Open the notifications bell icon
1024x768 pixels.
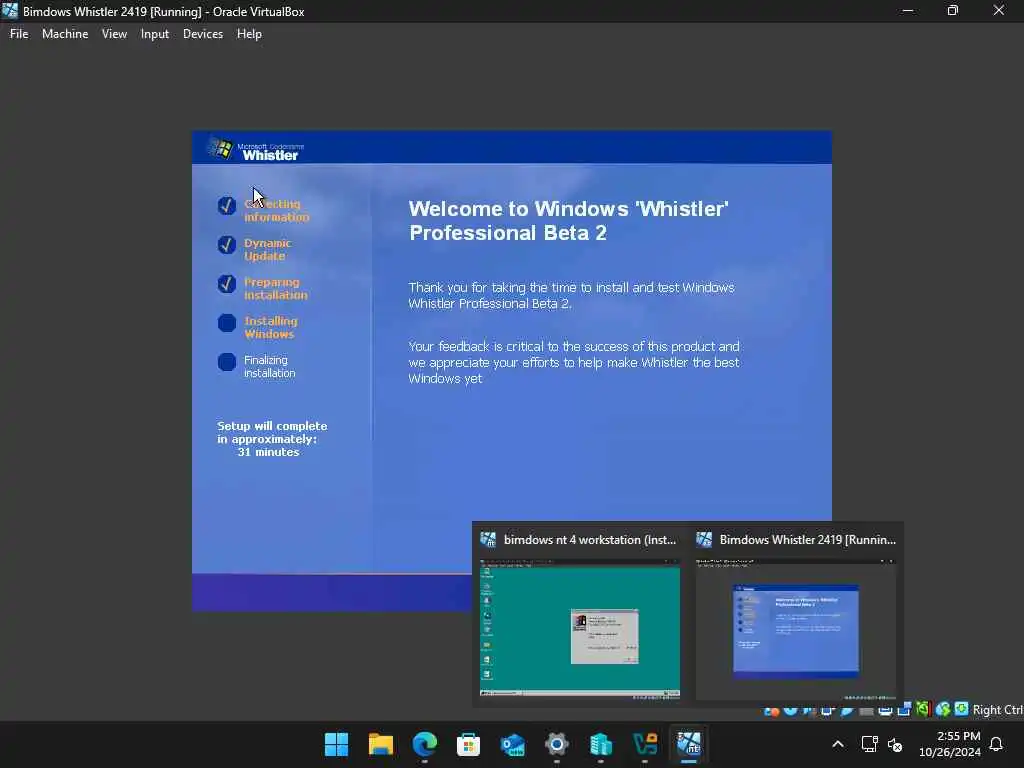996,744
